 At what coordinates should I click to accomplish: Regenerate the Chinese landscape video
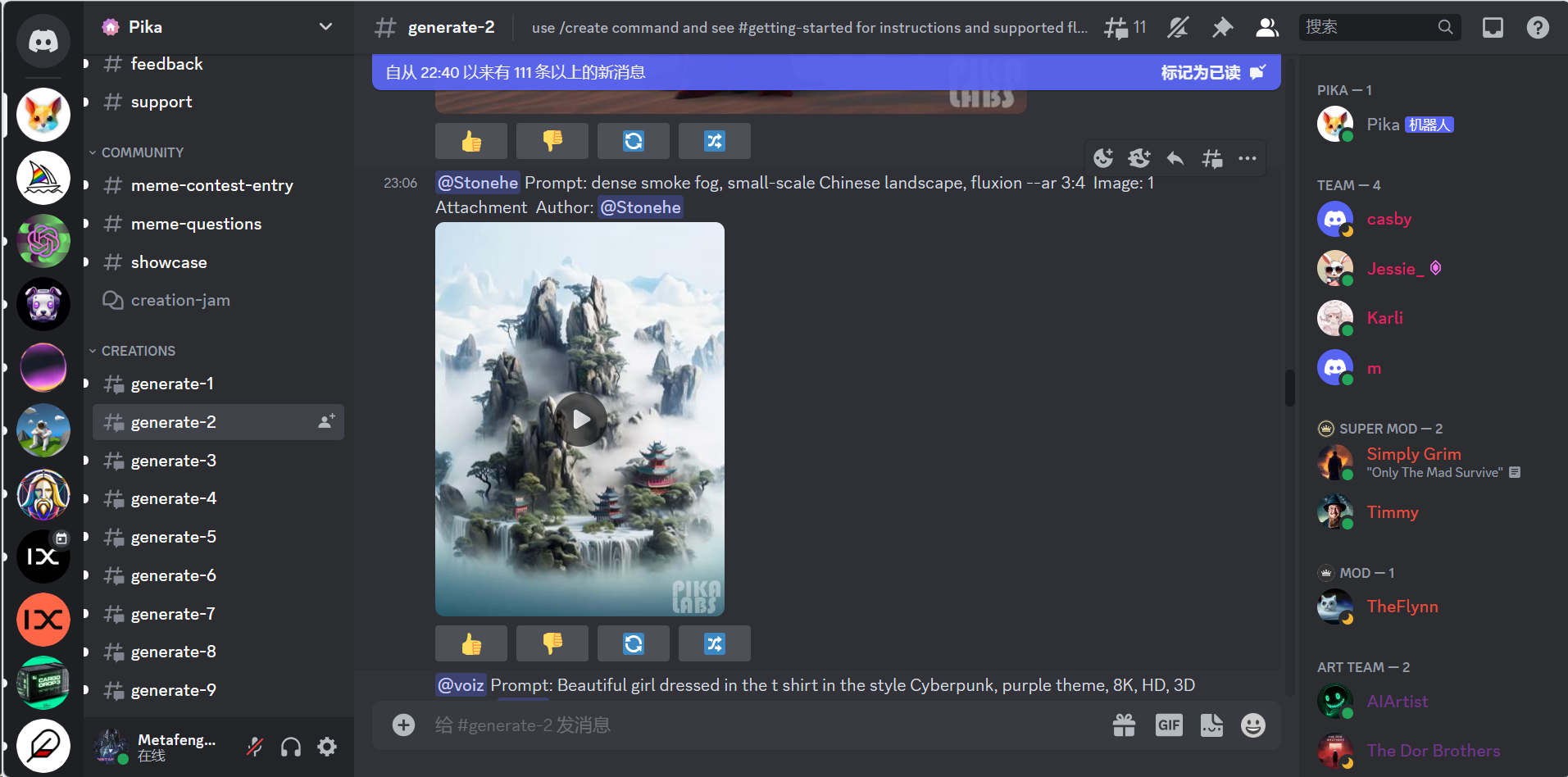(x=634, y=643)
